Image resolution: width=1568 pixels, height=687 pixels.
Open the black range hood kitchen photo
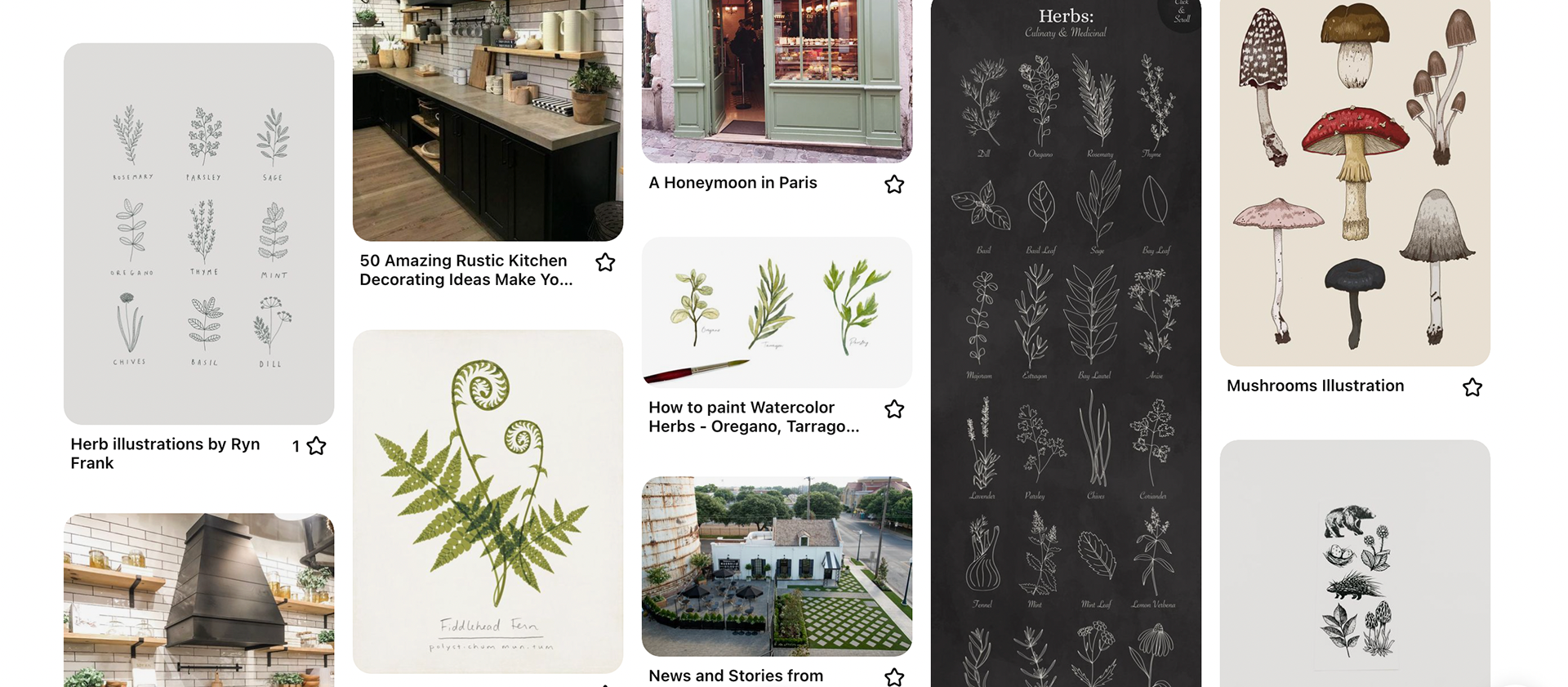pyautogui.click(x=198, y=600)
